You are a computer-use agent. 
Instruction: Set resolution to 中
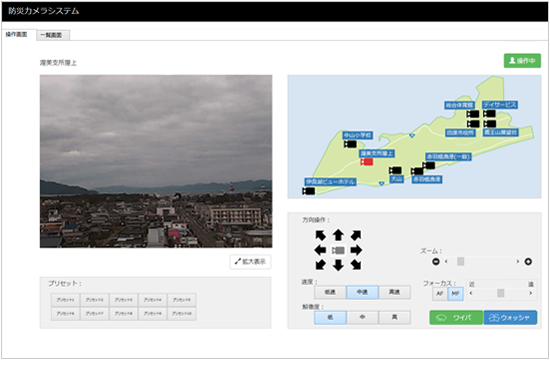pos(362,317)
